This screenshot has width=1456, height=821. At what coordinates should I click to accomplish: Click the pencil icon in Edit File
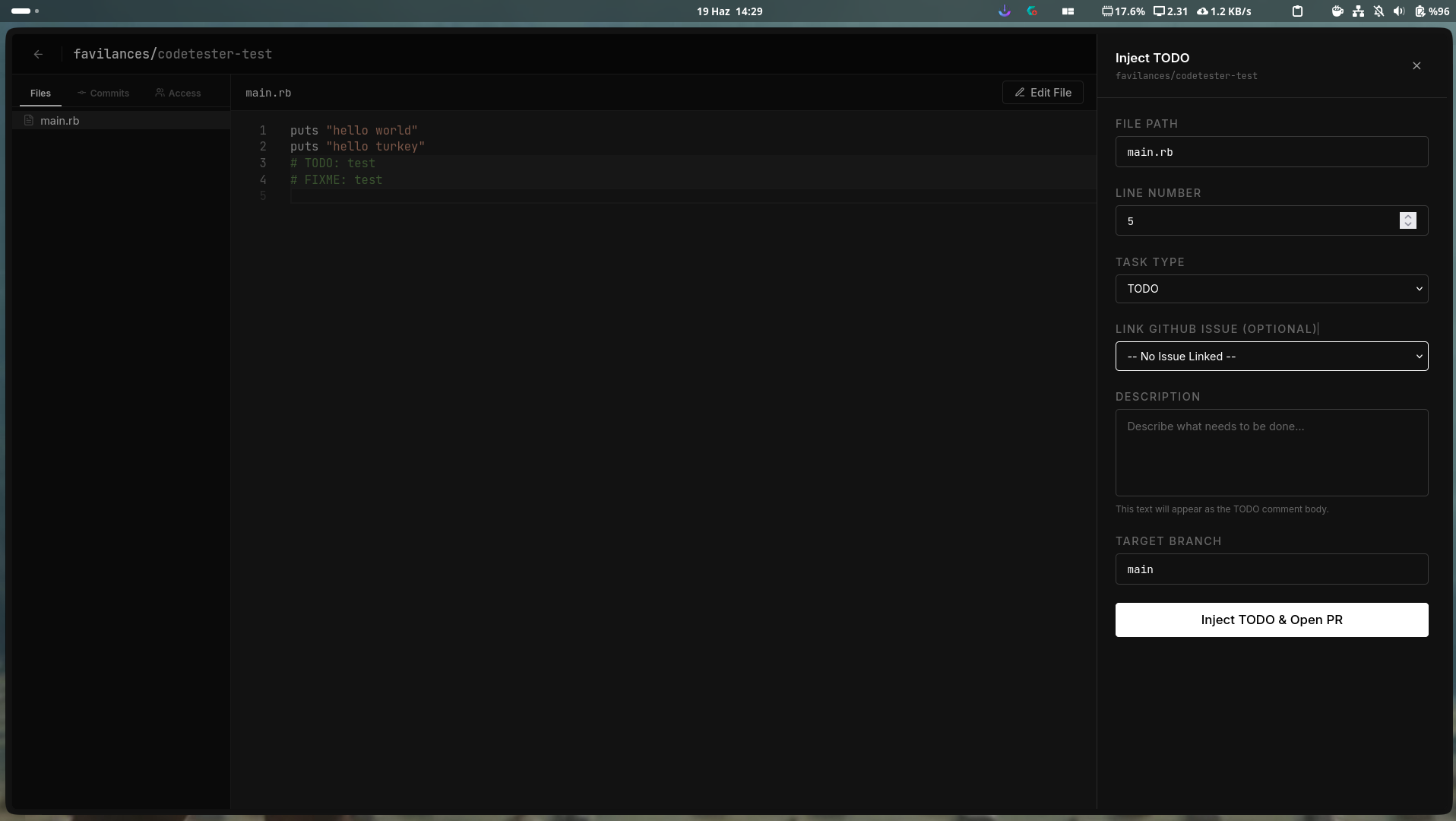1020,93
